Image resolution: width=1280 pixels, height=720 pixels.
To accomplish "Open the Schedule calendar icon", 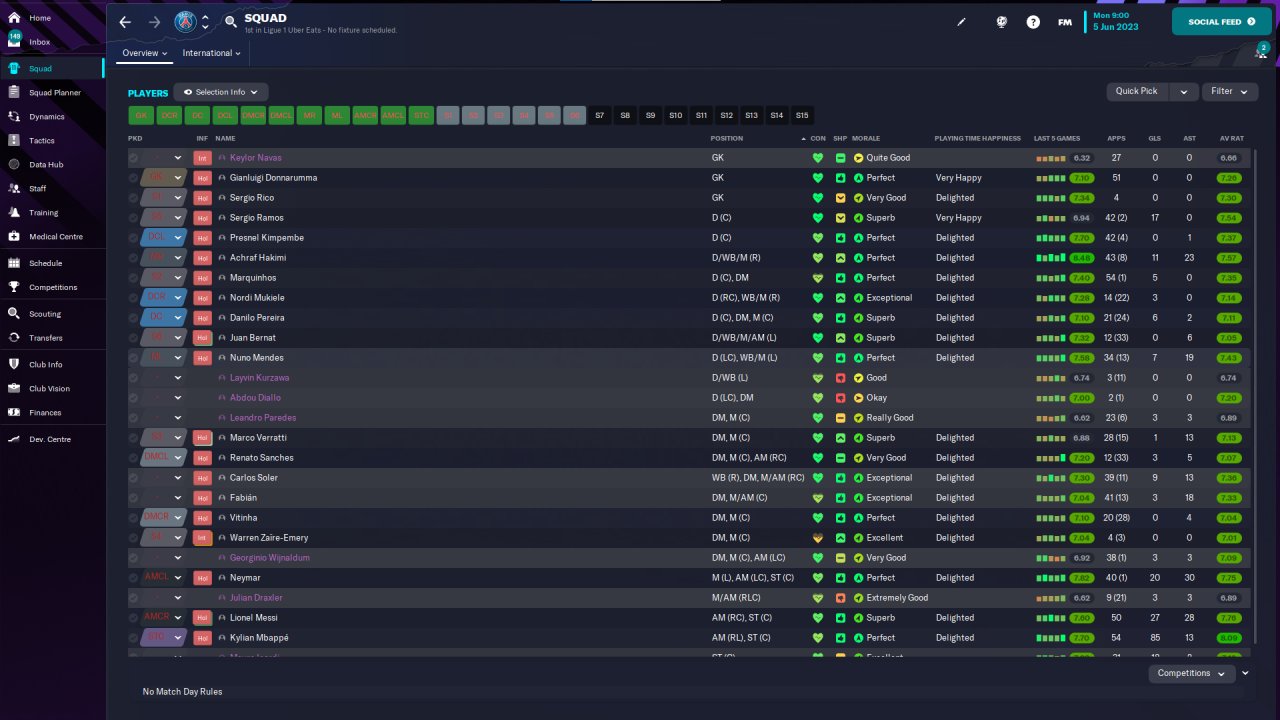I will (x=14, y=263).
